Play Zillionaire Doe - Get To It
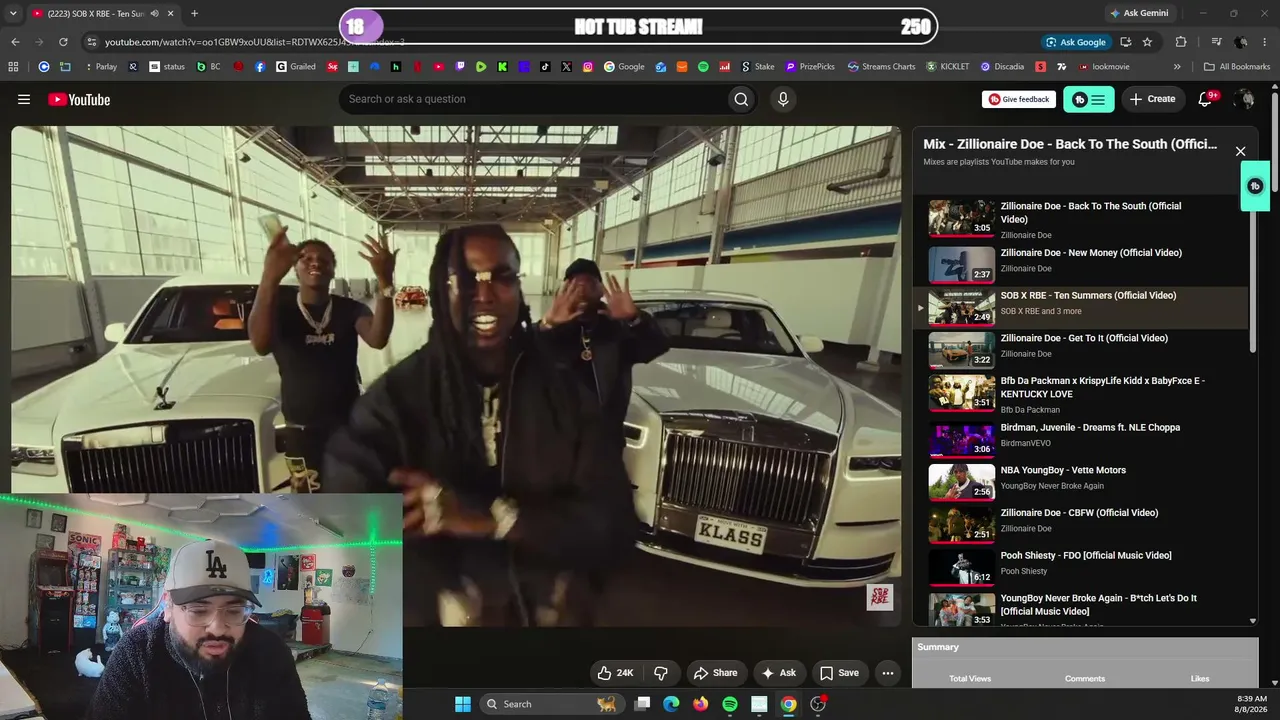The image size is (1280, 720). [x=1080, y=350]
